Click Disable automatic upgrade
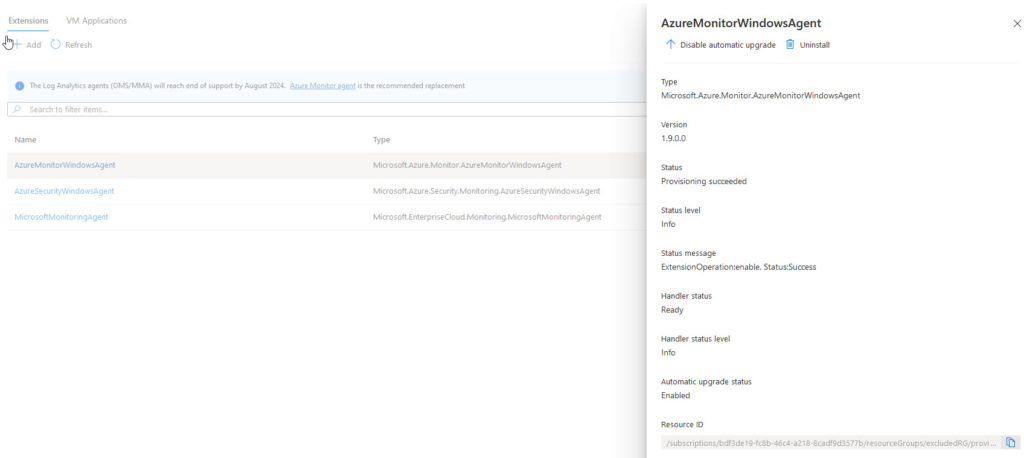Image resolution: width=1024 pixels, height=458 pixels. pyautogui.click(x=720, y=45)
